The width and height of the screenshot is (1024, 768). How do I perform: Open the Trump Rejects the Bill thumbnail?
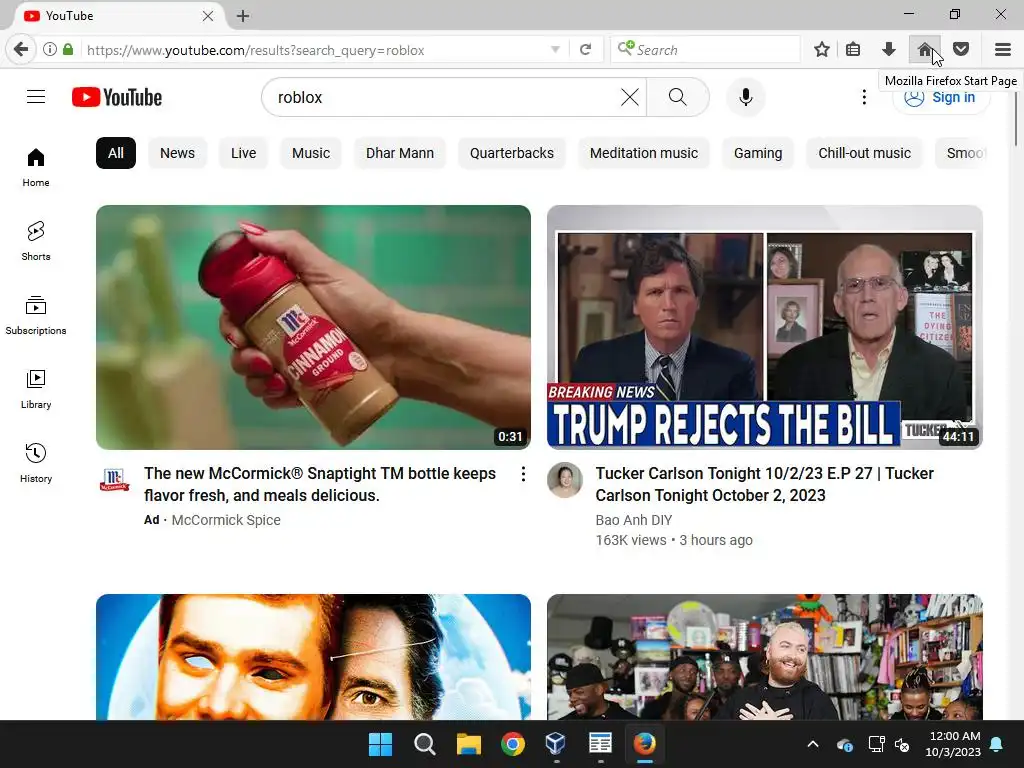(x=765, y=327)
